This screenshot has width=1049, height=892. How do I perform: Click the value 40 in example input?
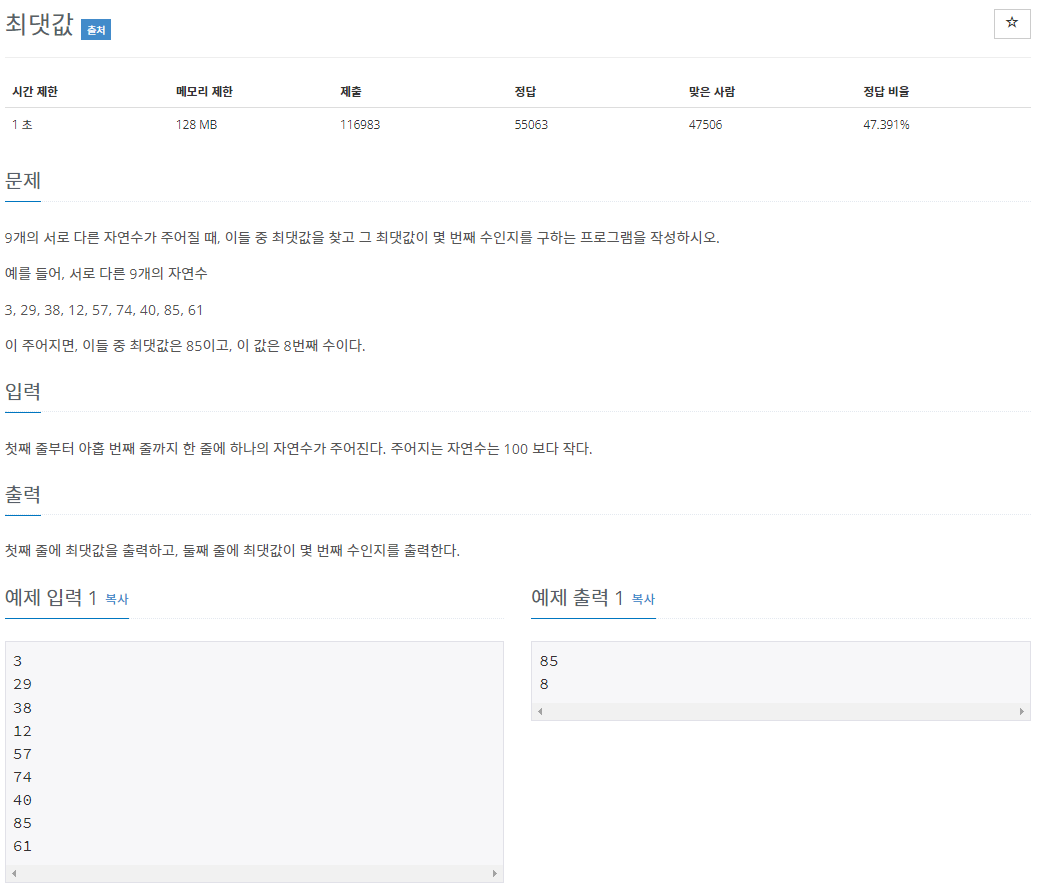pos(22,800)
